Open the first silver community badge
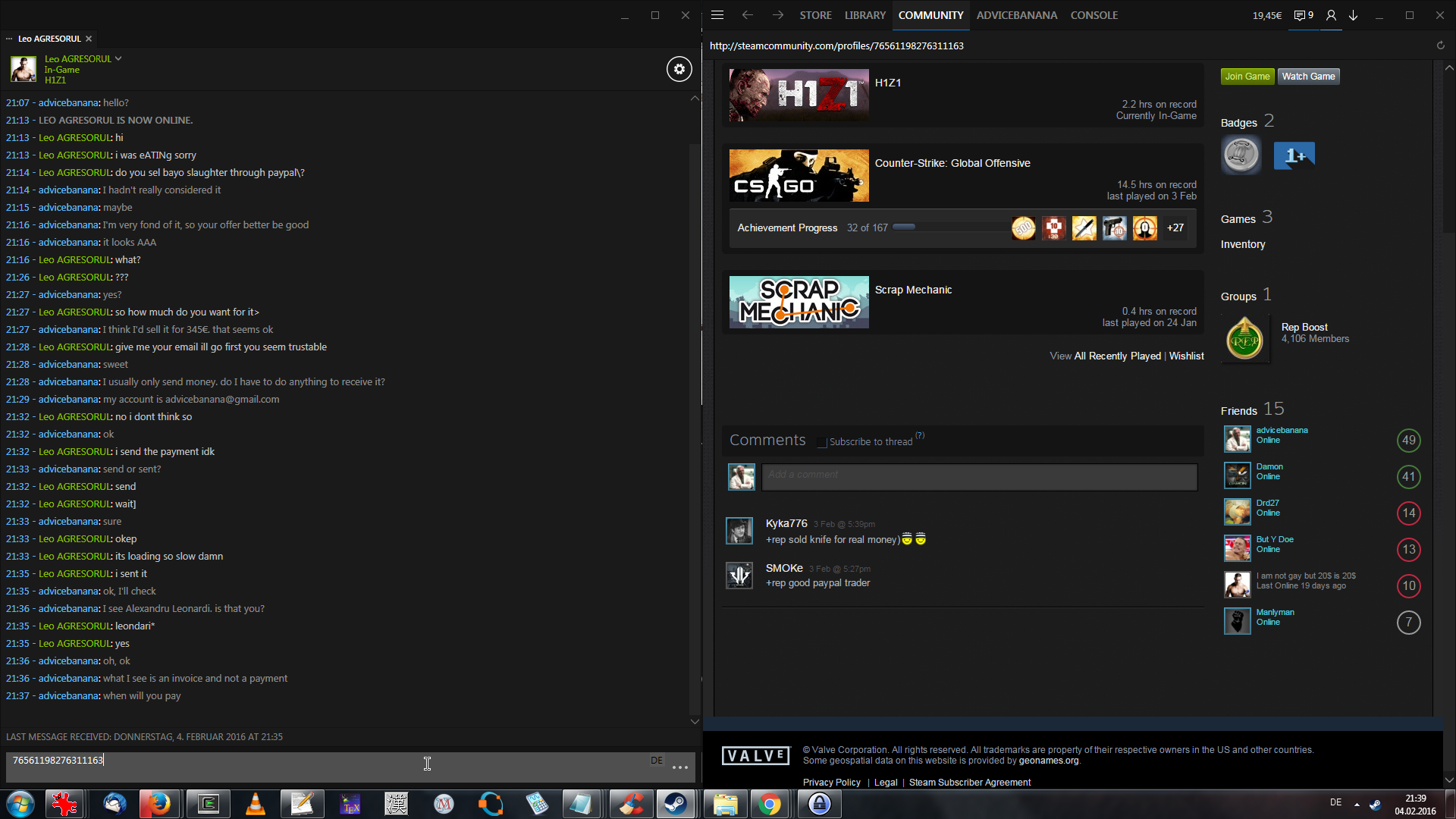 1241,155
